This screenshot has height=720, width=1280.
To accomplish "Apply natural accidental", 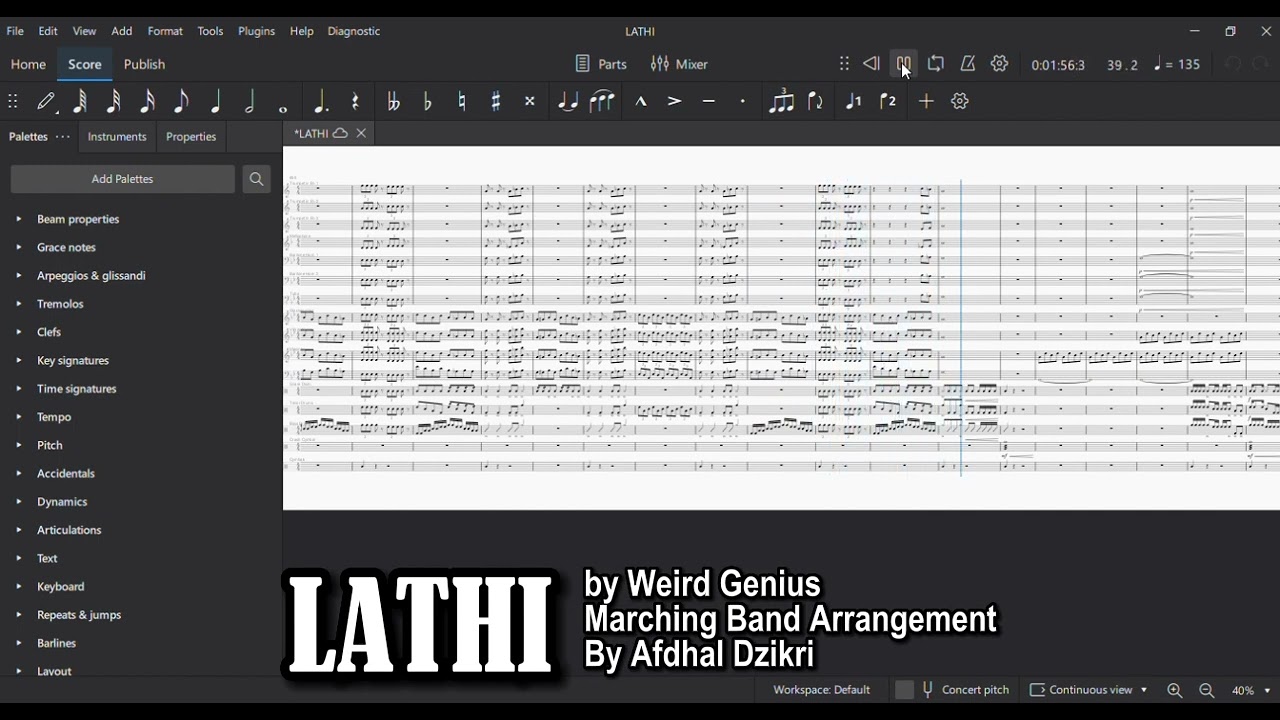I will coord(462,101).
